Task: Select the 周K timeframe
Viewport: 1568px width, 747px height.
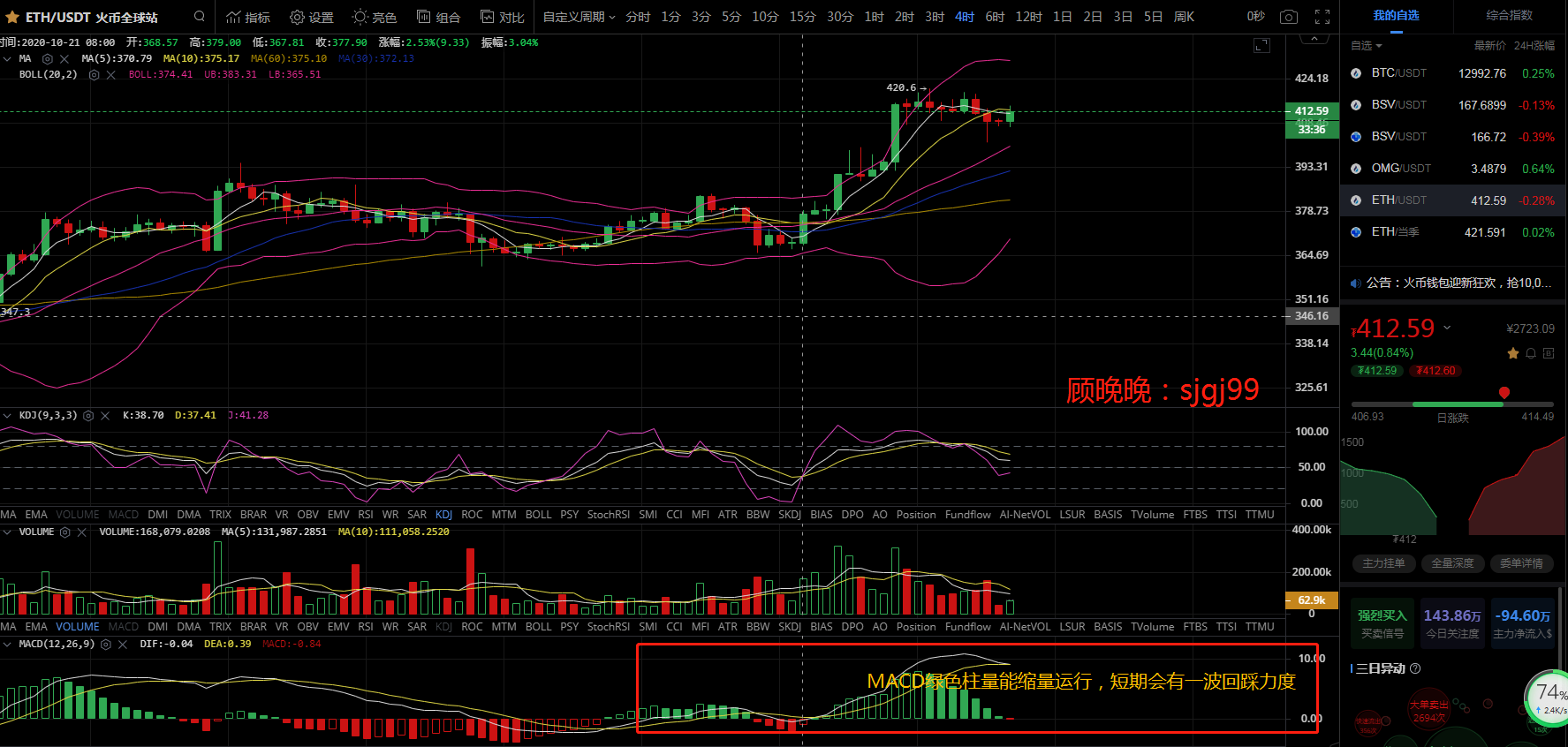Action: (1184, 17)
